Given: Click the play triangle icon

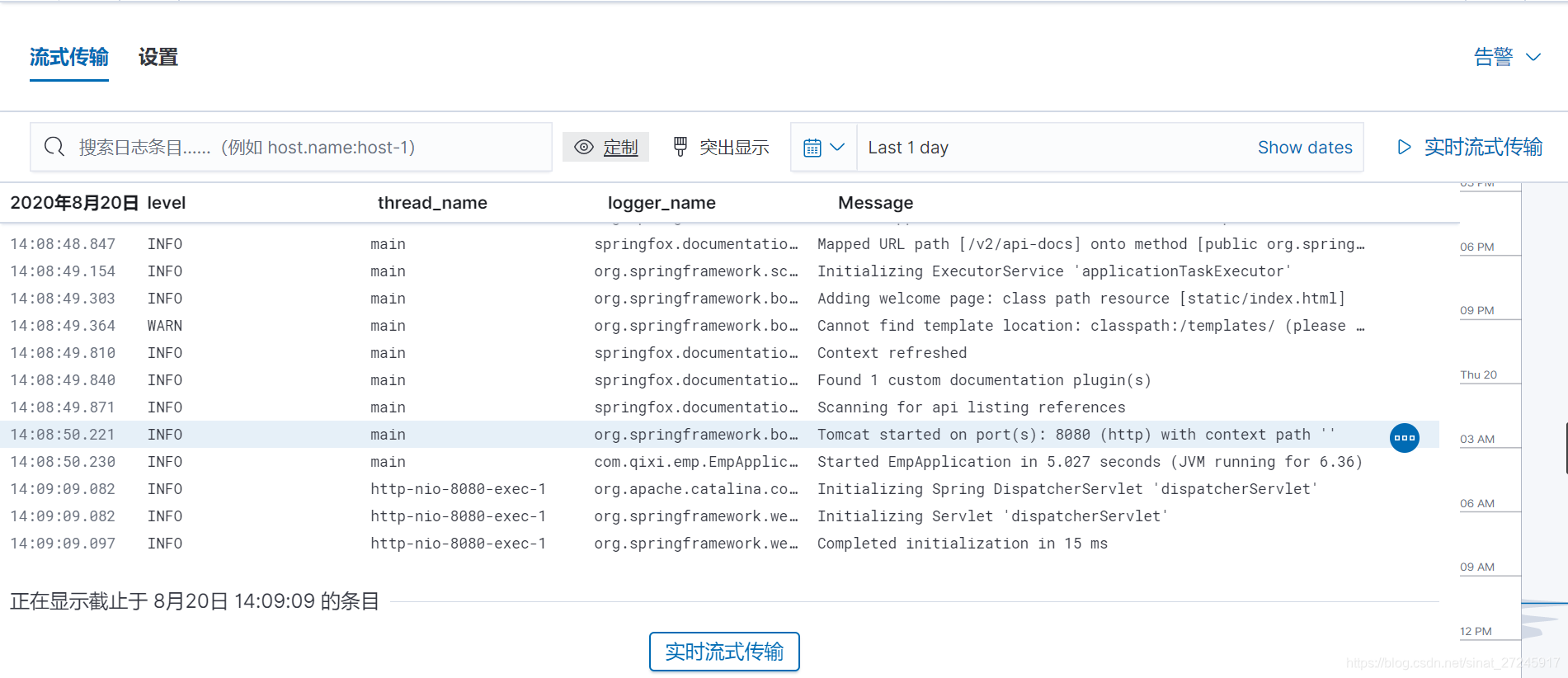Looking at the screenshot, I should coord(1404,147).
